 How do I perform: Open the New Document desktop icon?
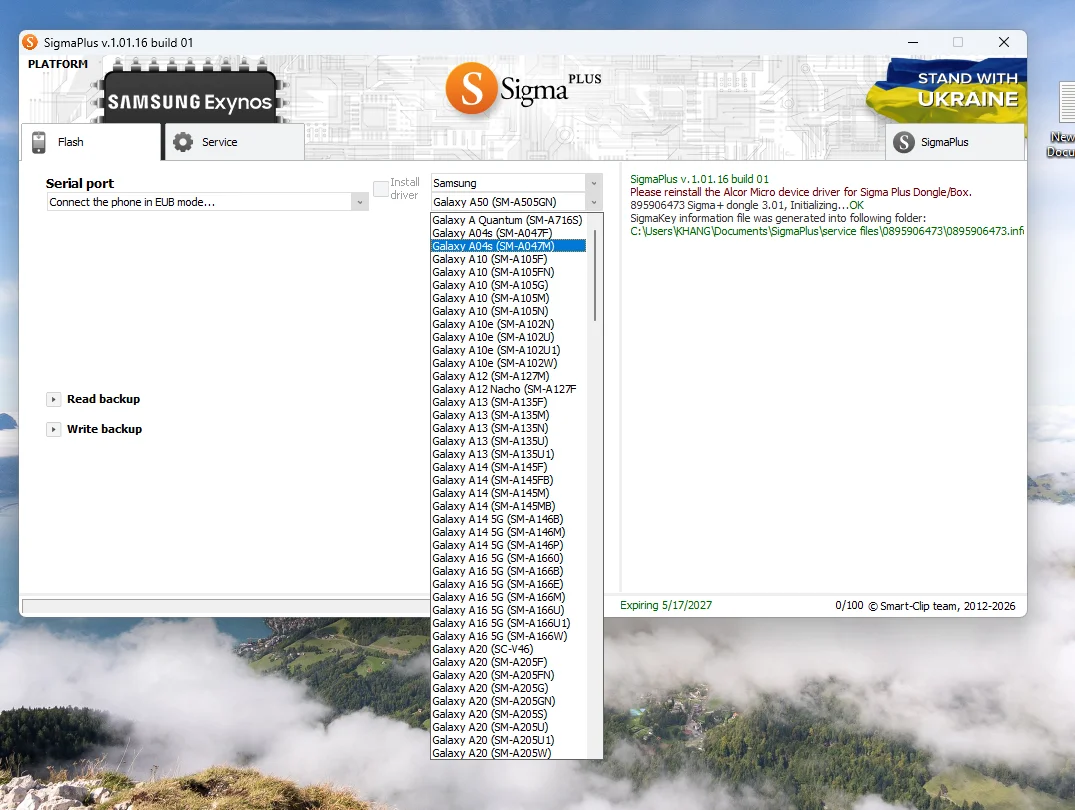tap(1065, 119)
